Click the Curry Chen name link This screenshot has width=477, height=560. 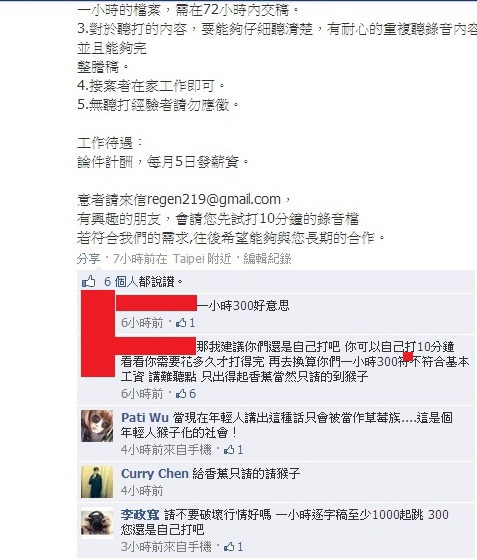[x=155, y=474]
